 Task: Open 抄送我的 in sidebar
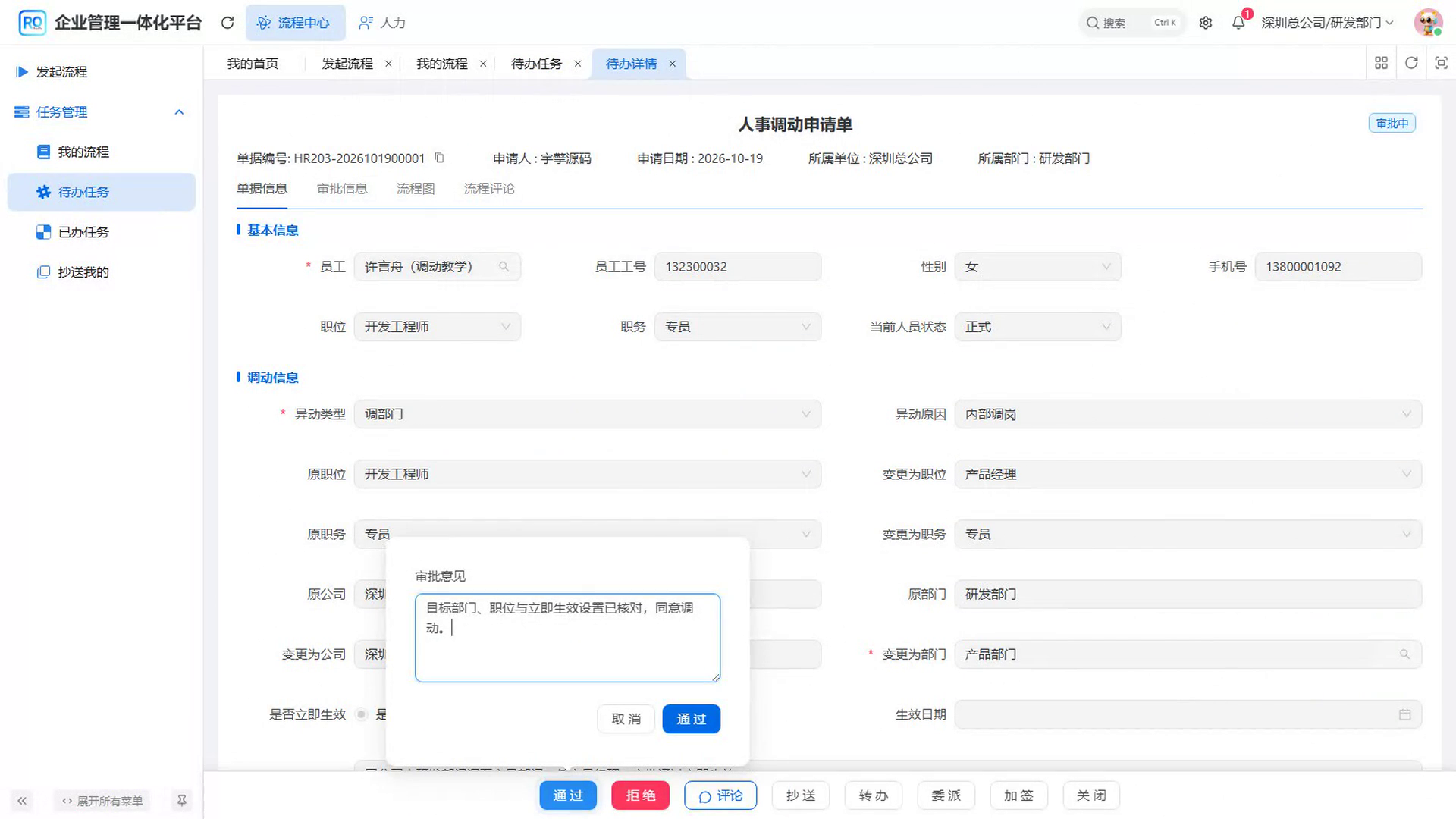tap(102, 272)
